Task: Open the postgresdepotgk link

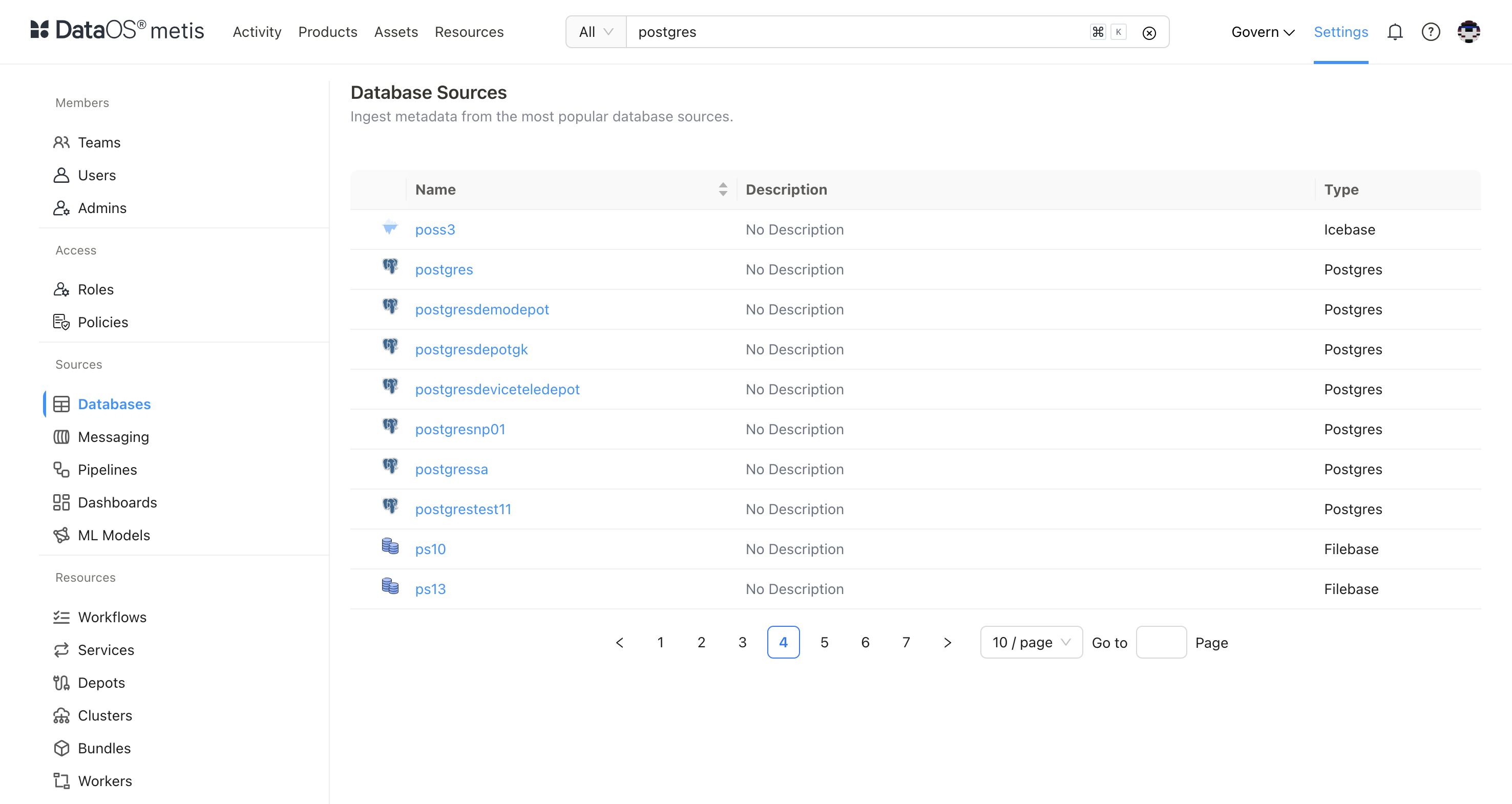Action: tap(471, 349)
